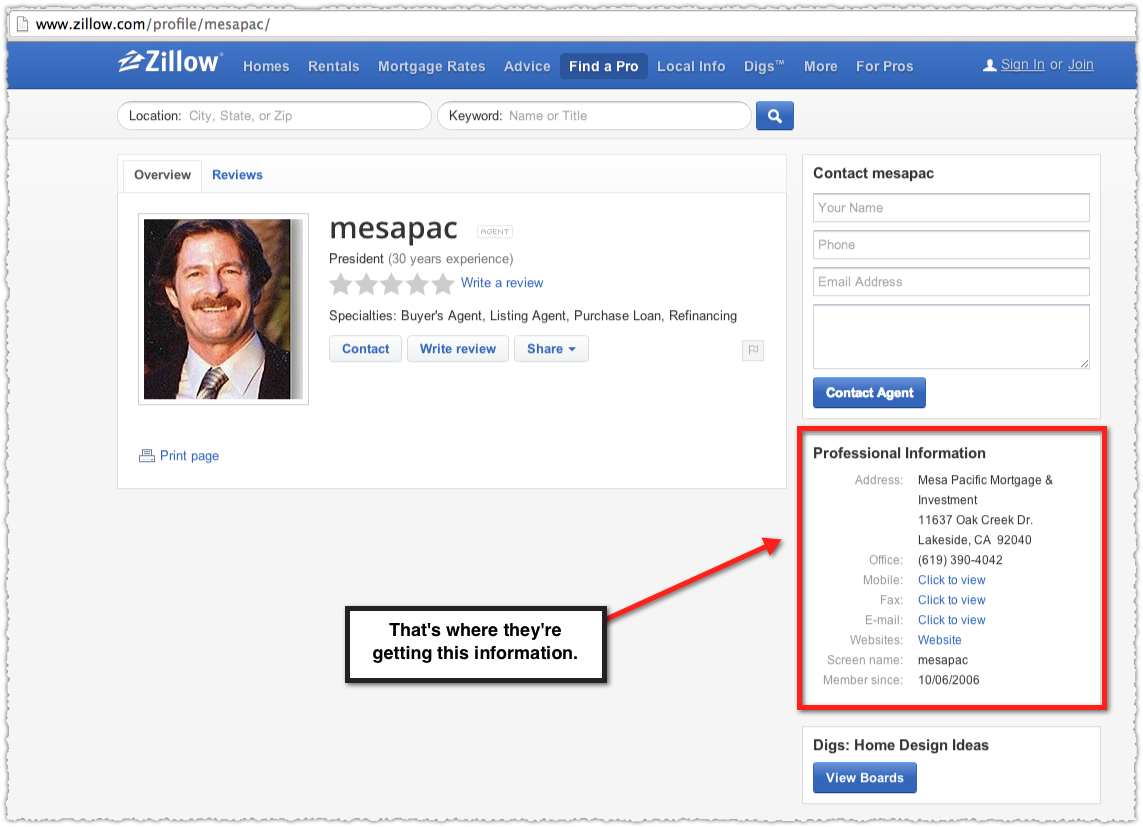This screenshot has width=1143, height=827.
Task: Click the page icon in the address bar
Action: point(23,24)
